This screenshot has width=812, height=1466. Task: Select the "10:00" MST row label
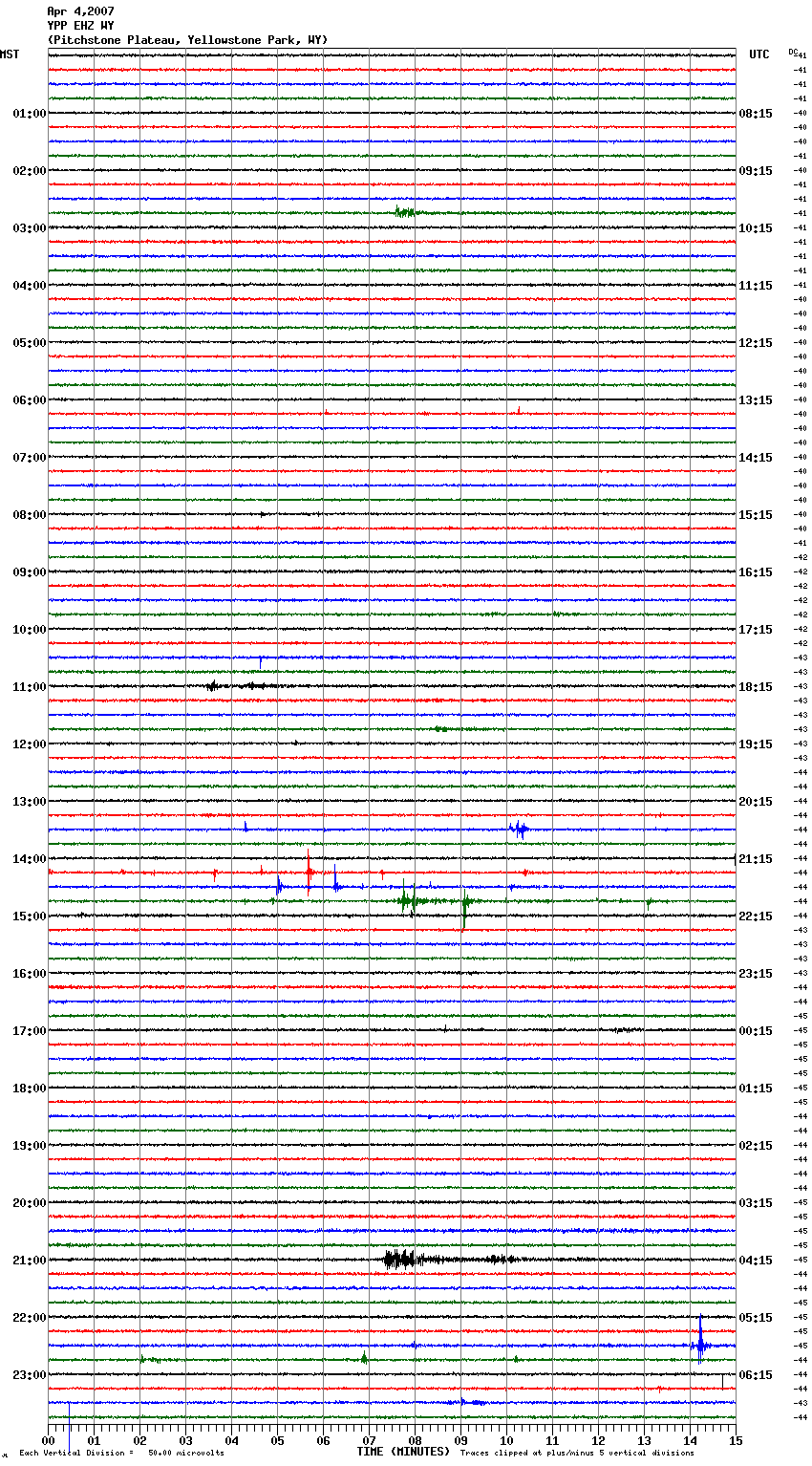point(30,630)
